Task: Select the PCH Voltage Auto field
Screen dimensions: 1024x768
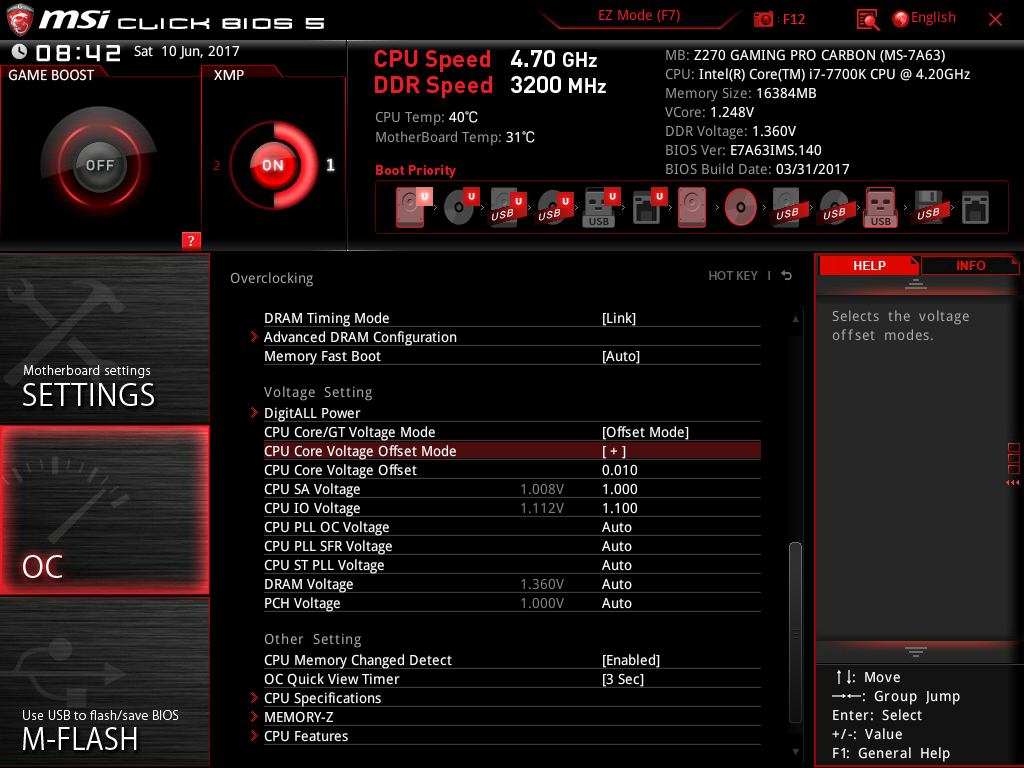Action: click(x=616, y=603)
